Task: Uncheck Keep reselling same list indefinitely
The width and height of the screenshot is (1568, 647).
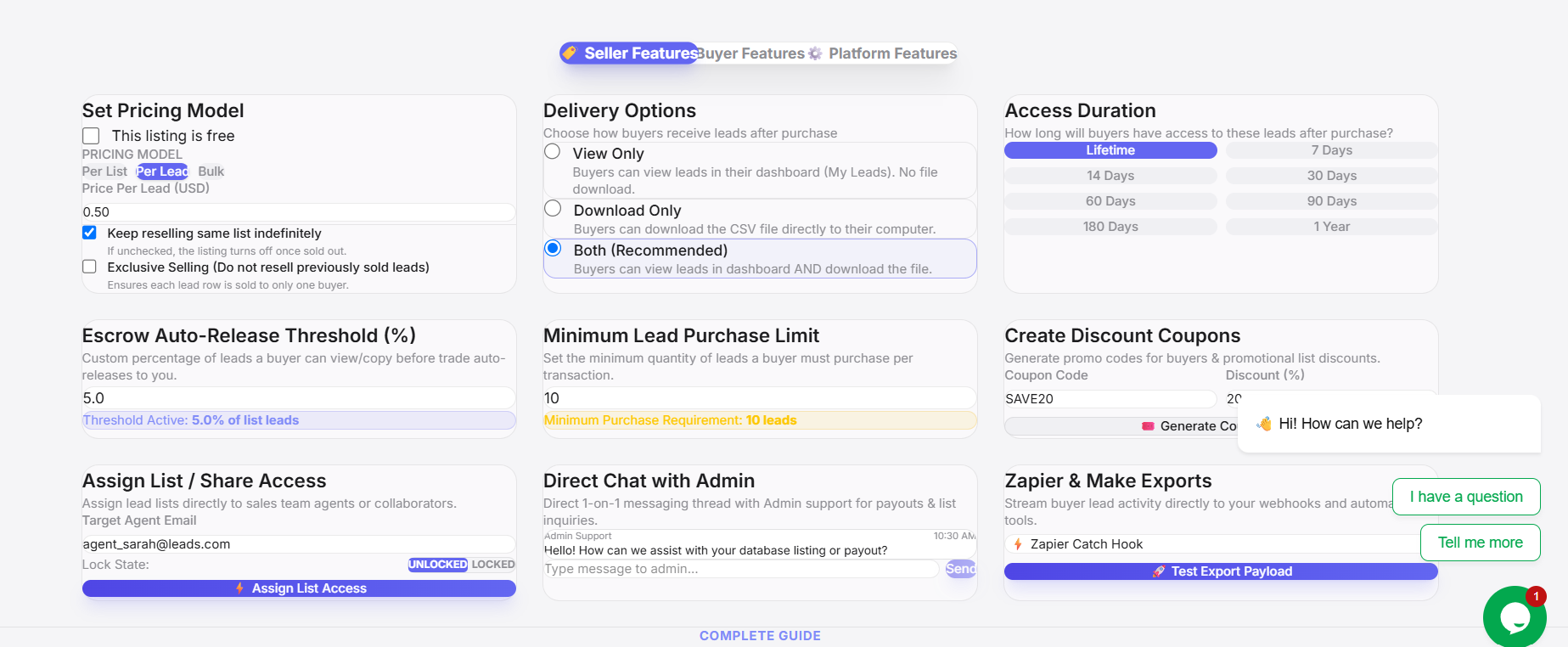Action: click(89, 233)
